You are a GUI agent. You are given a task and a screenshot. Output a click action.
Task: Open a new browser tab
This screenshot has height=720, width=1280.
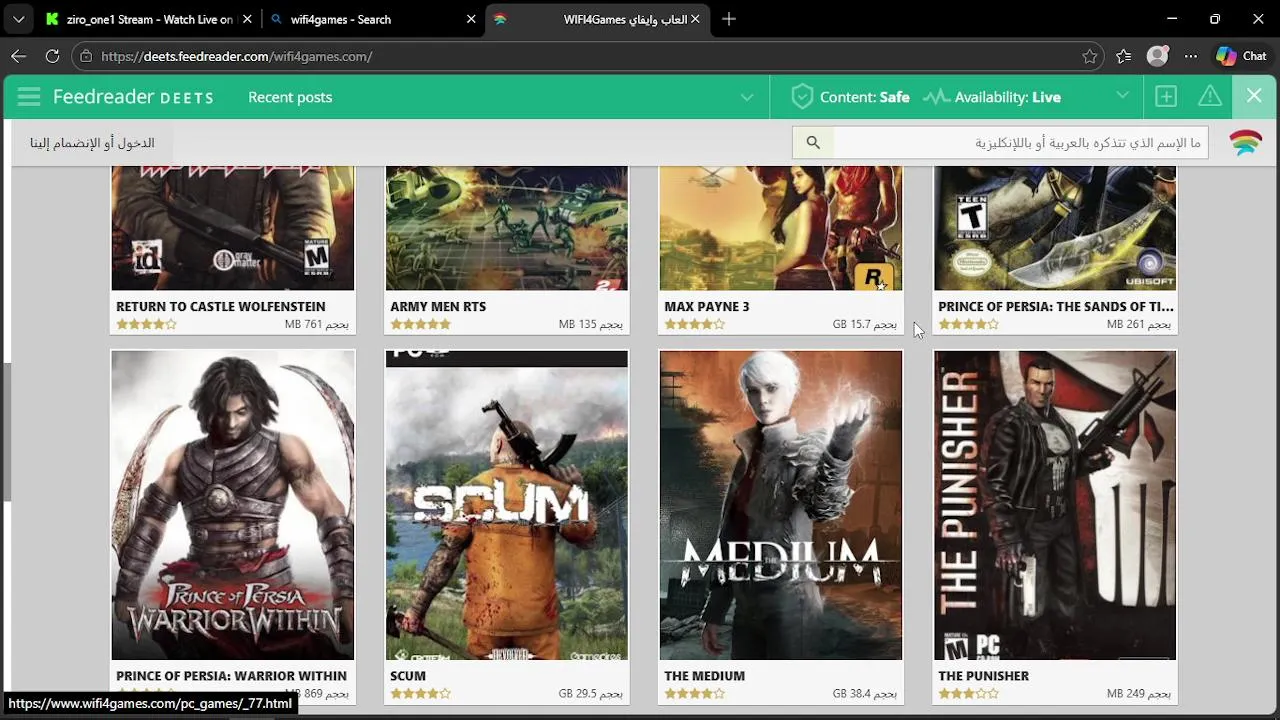(728, 19)
